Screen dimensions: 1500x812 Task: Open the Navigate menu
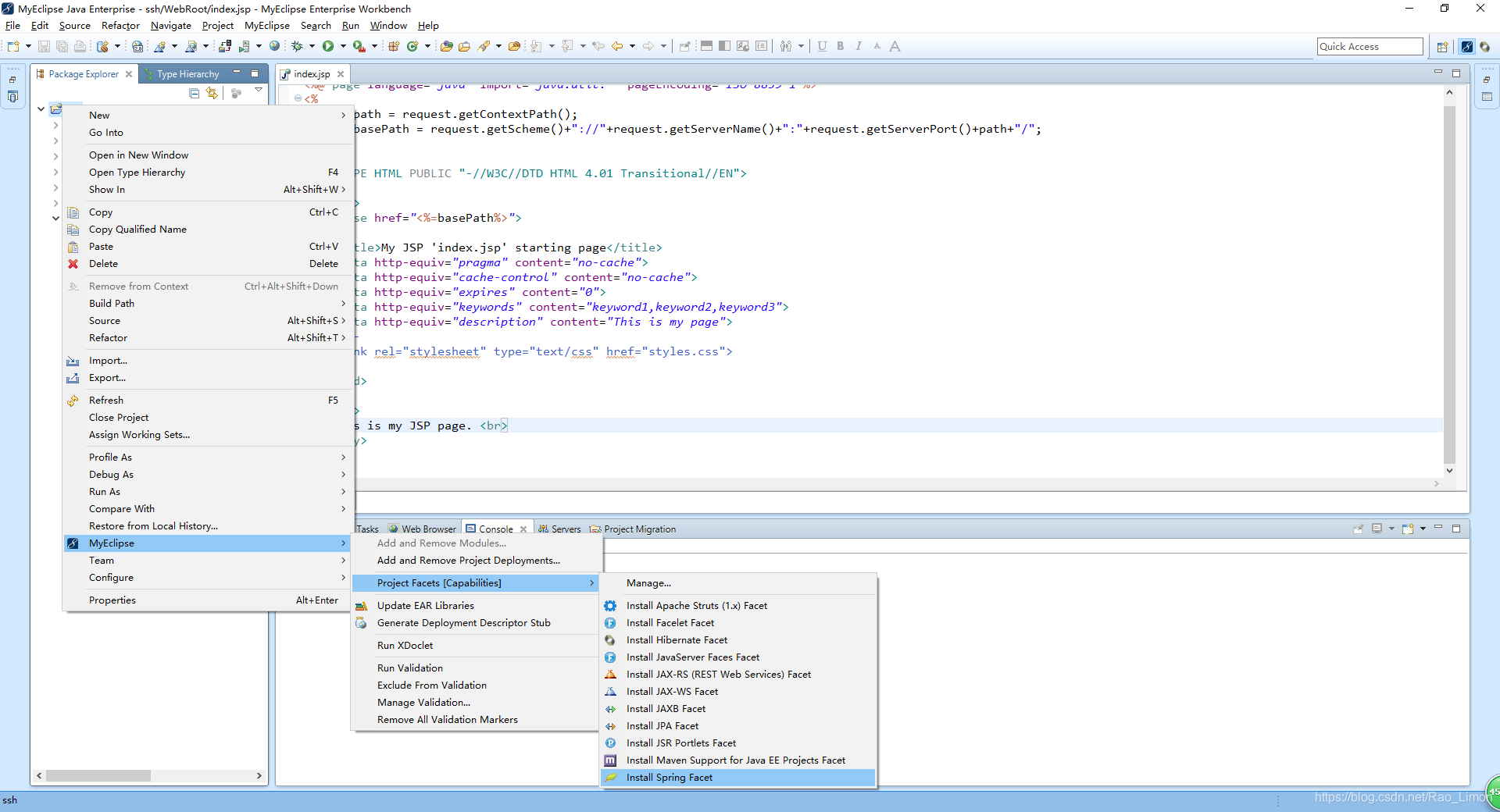coord(171,26)
